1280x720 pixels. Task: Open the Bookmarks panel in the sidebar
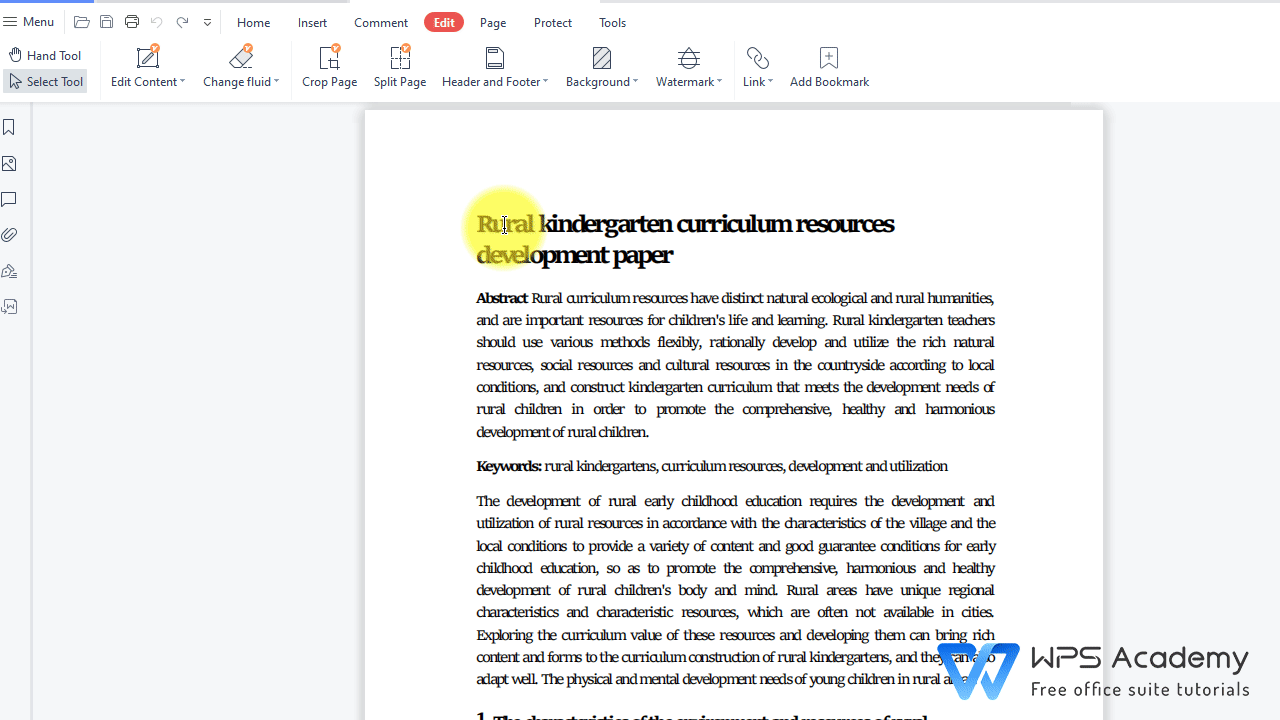pyautogui.click(x=9, y=127)
